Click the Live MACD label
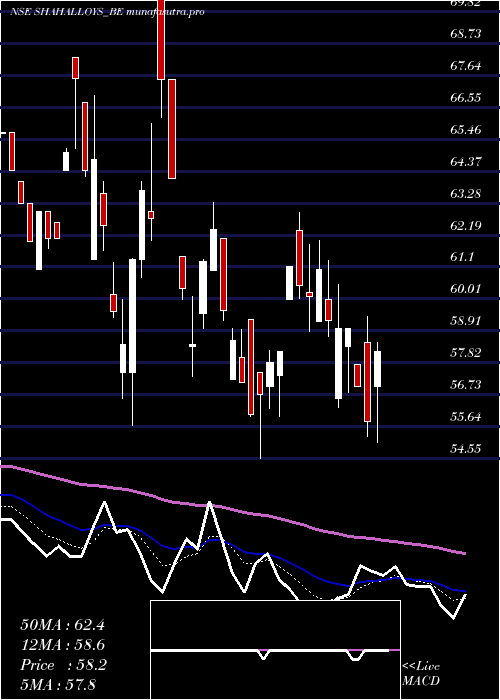This screenshot has height=700, width=500. 421,674
